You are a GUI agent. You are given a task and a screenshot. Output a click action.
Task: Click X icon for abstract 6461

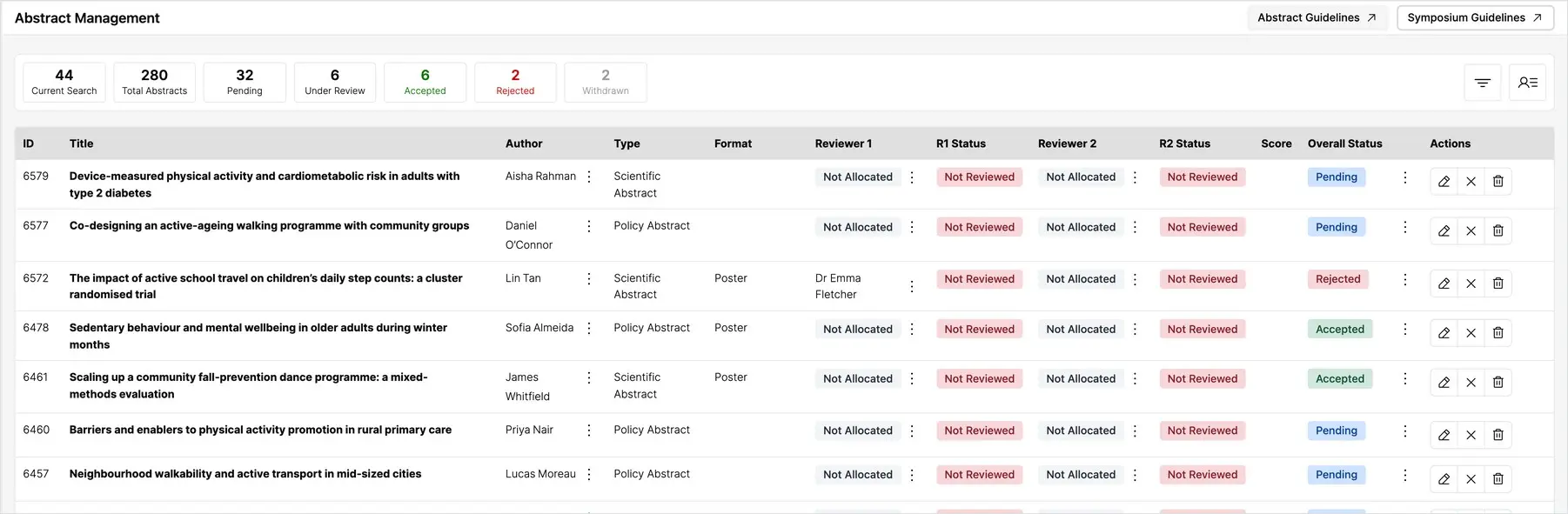point(1471,382)
